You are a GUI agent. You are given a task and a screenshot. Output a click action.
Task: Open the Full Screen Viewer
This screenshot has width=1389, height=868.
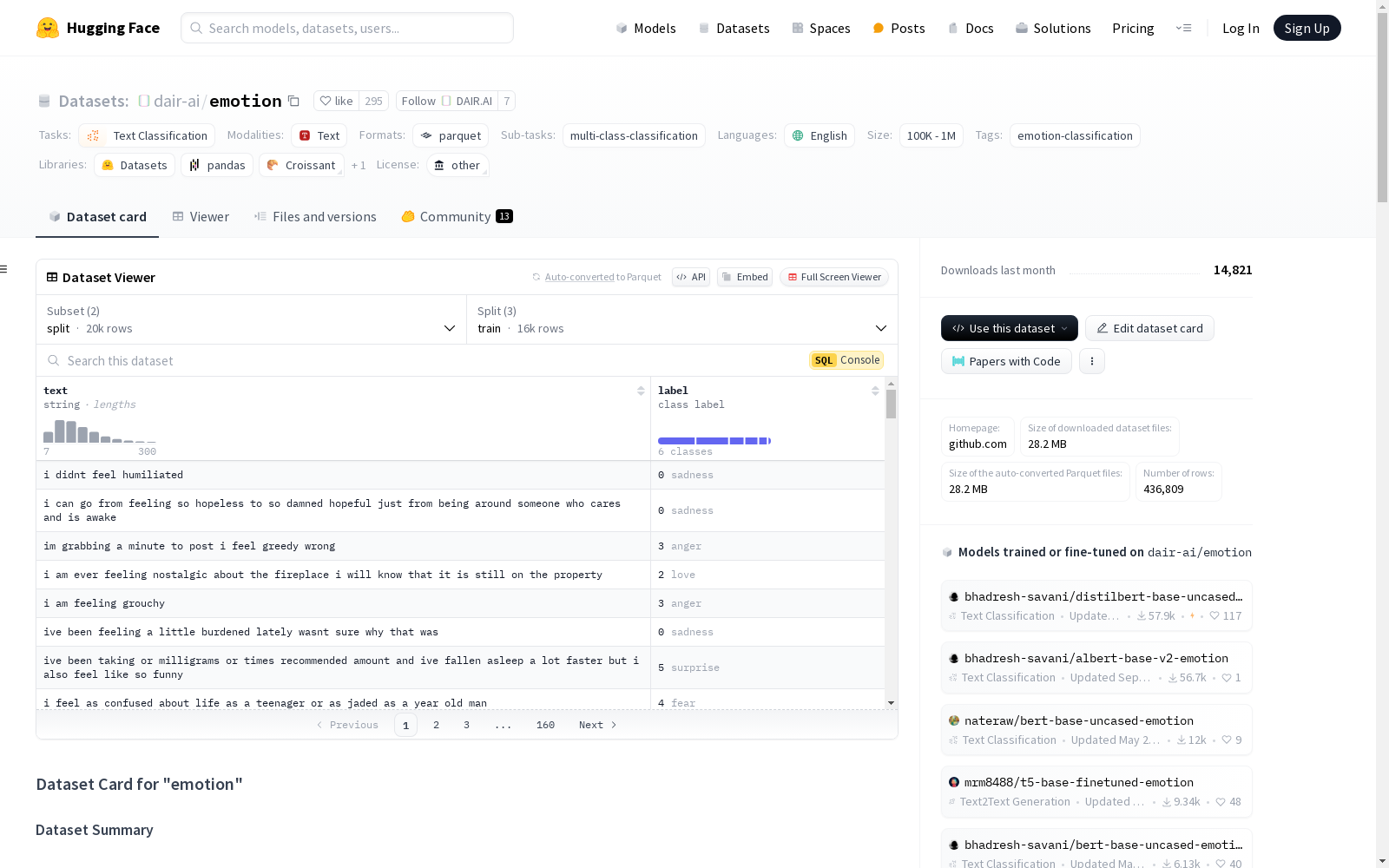click(x=834, y=277)
